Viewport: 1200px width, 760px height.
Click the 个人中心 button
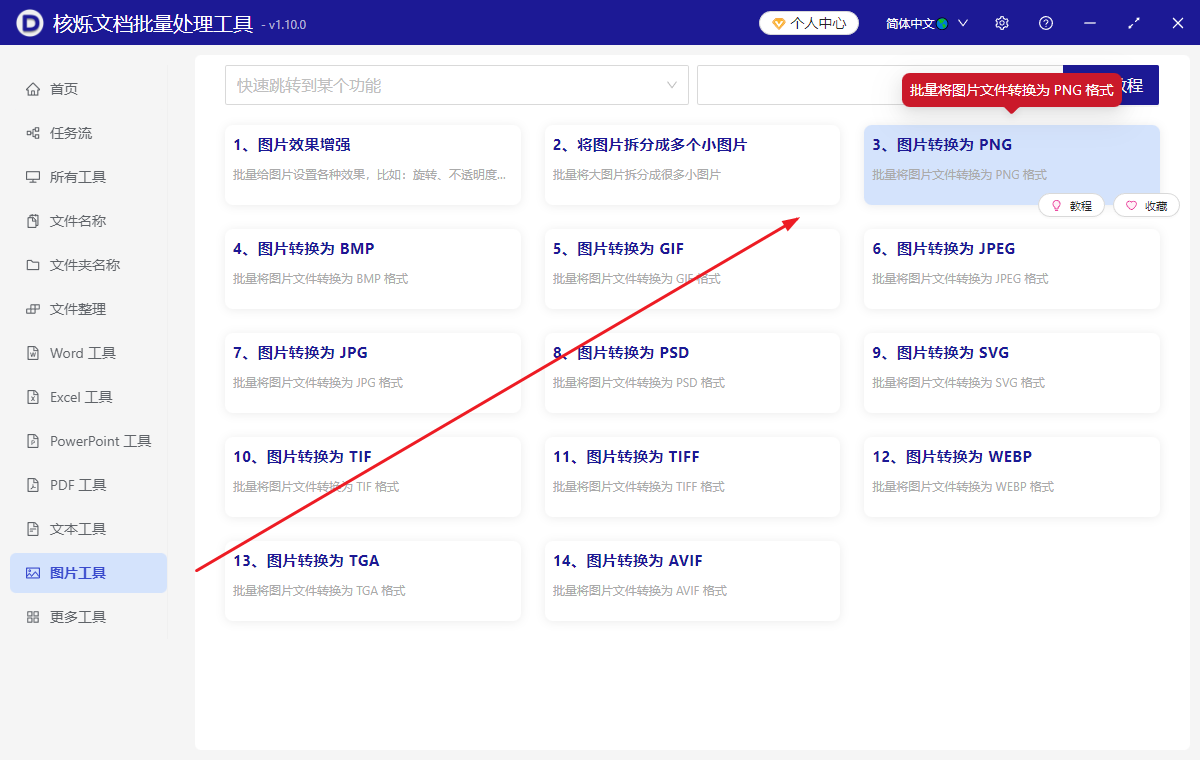(809, 23)
